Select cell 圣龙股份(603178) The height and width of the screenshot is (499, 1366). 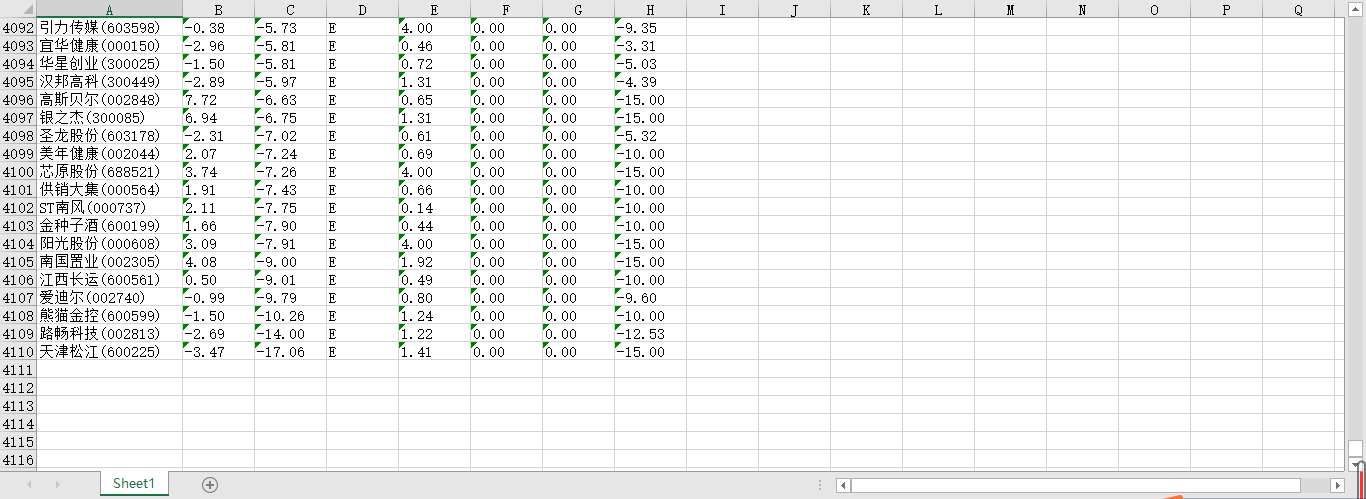(x=110, y=136)
